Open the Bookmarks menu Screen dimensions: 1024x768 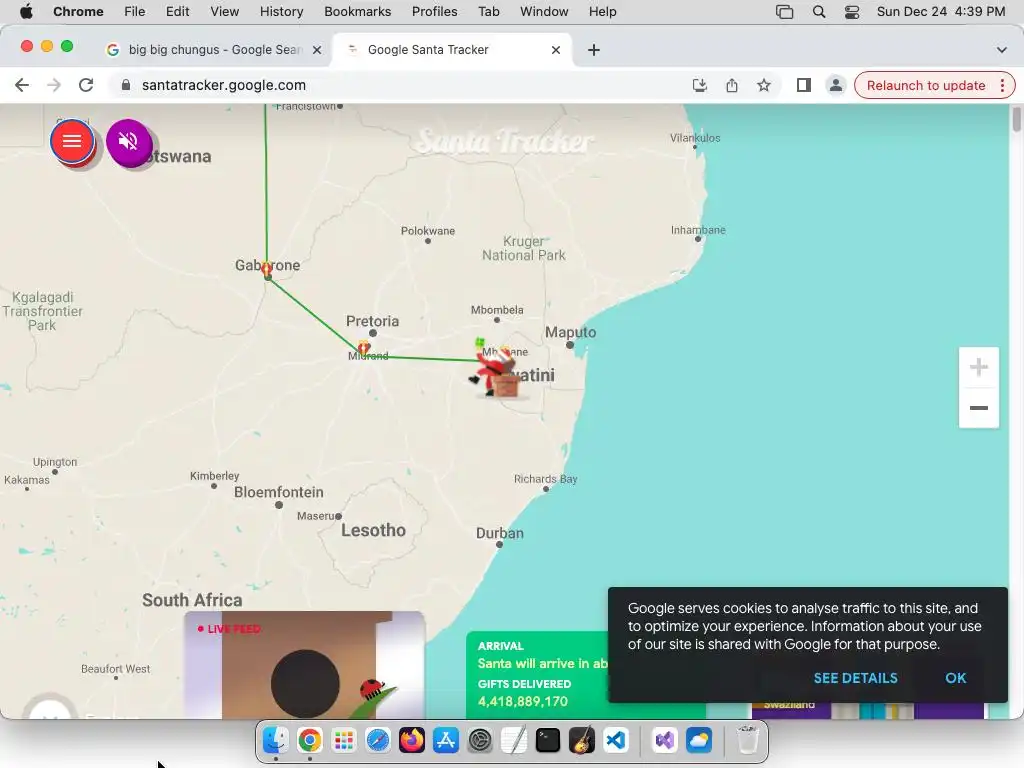coord(357,12)
